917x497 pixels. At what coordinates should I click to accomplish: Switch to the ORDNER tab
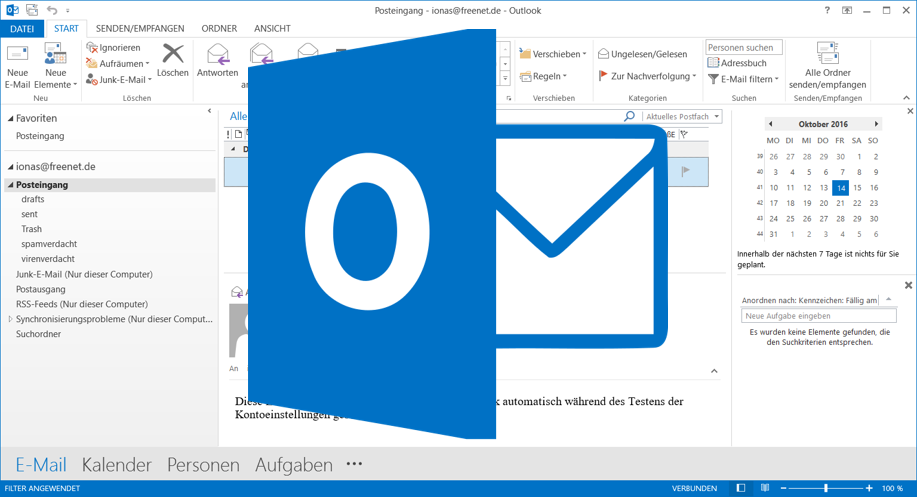(x=219, y=28)
